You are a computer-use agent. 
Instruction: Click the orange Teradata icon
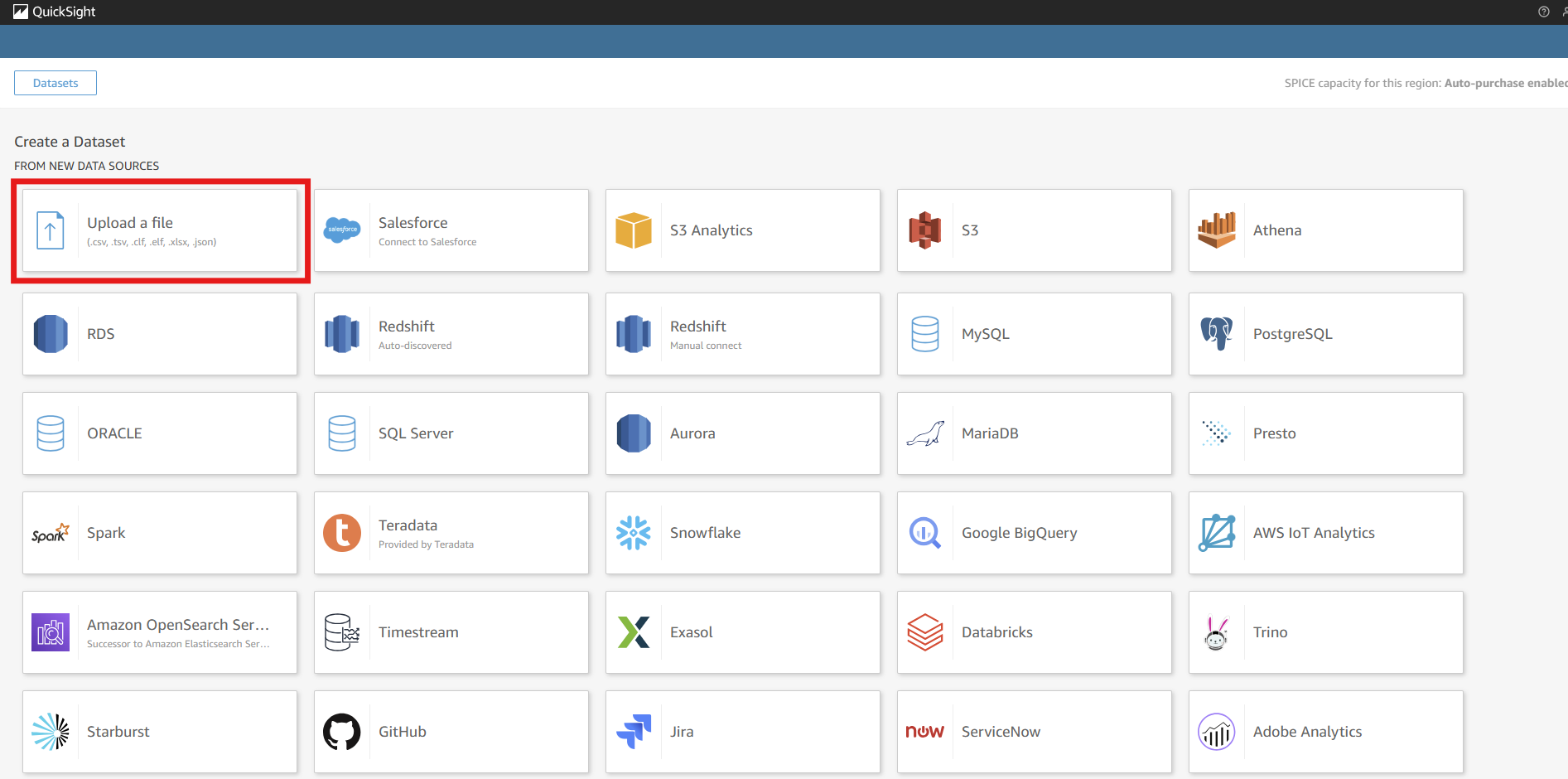pyautogui.click(x=342, y=533)
